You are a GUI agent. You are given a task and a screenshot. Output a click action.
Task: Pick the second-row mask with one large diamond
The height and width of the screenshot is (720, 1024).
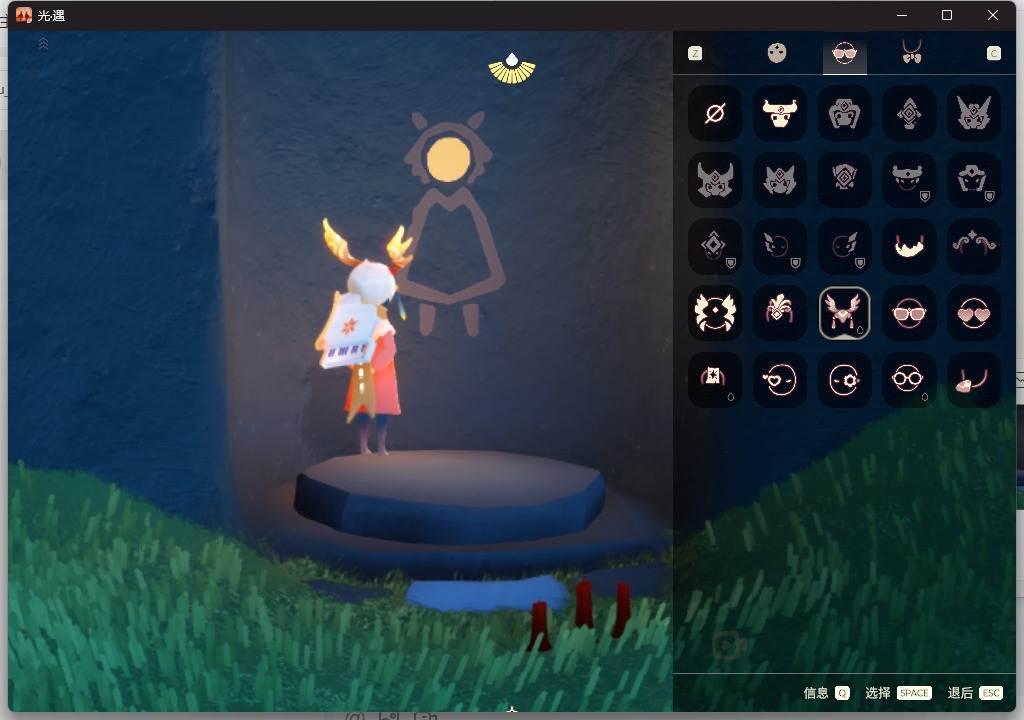tap(844, 180)
